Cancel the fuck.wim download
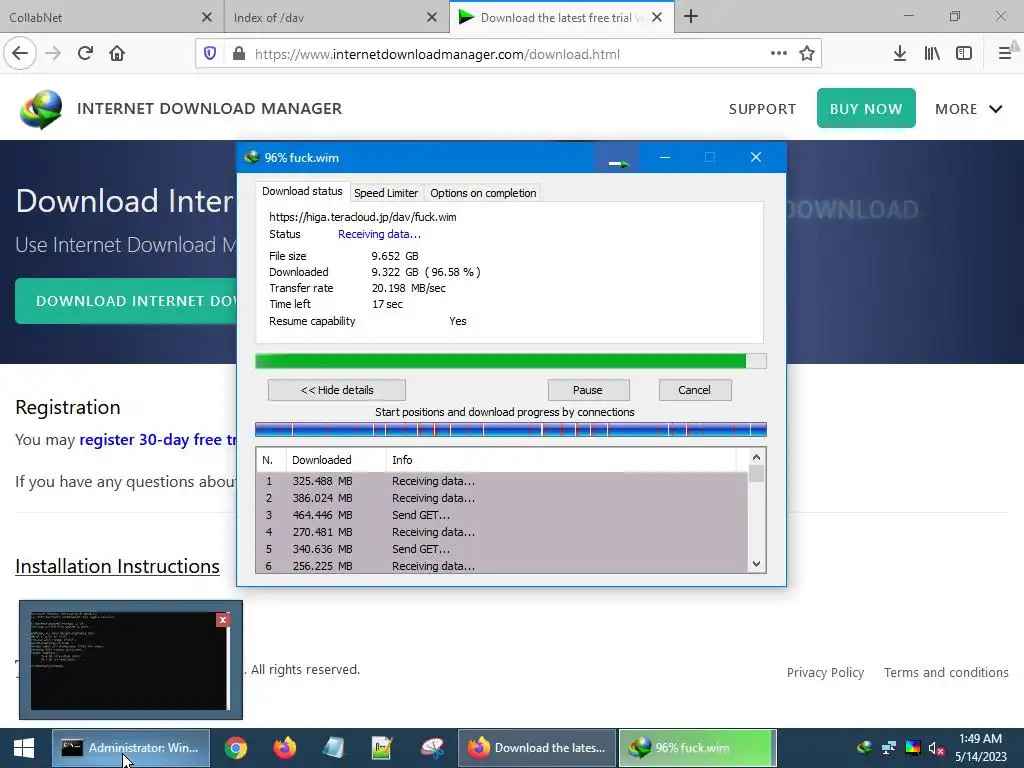1024x768 pixels. [694, 390]
